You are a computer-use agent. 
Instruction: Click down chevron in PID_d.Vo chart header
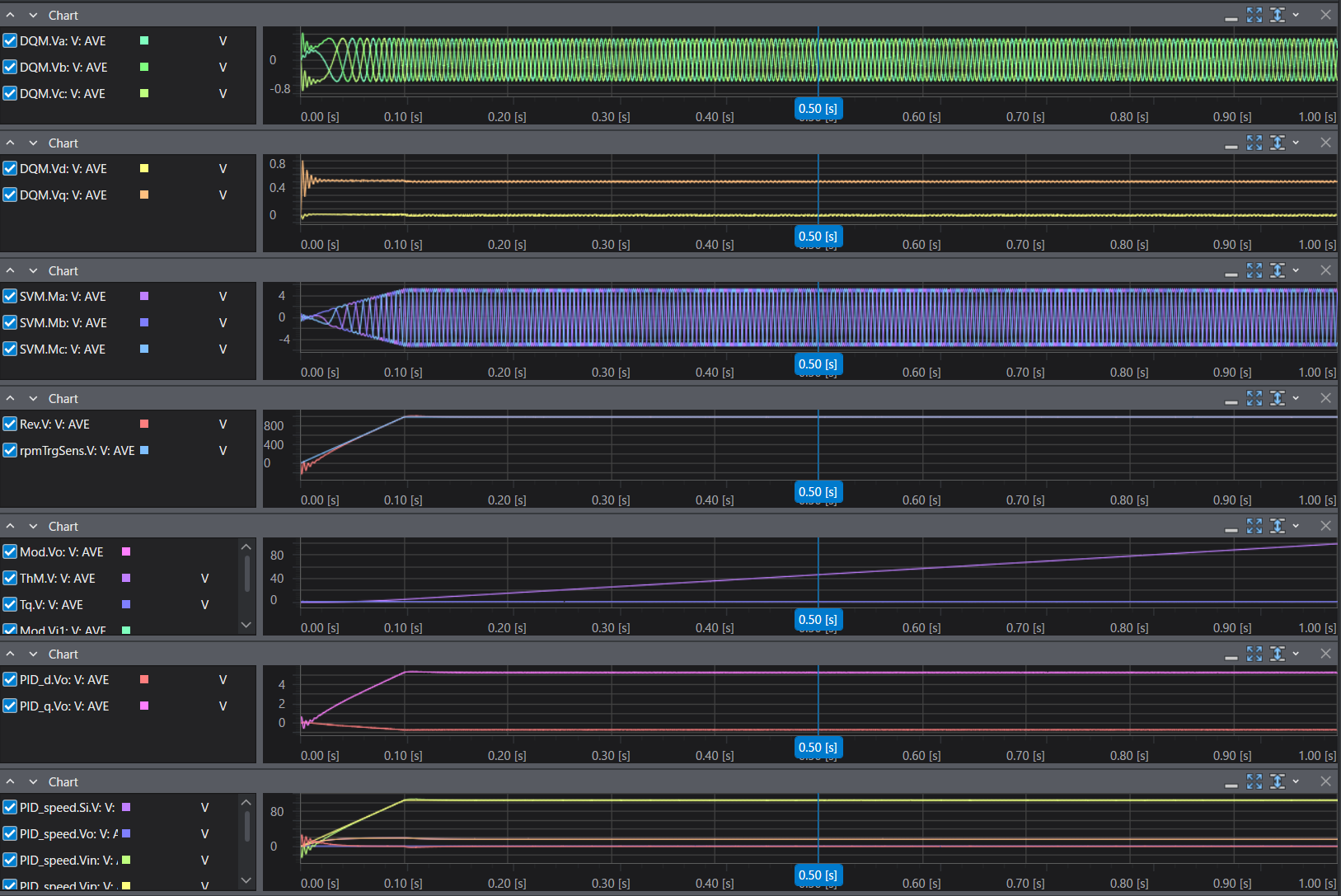34,654
